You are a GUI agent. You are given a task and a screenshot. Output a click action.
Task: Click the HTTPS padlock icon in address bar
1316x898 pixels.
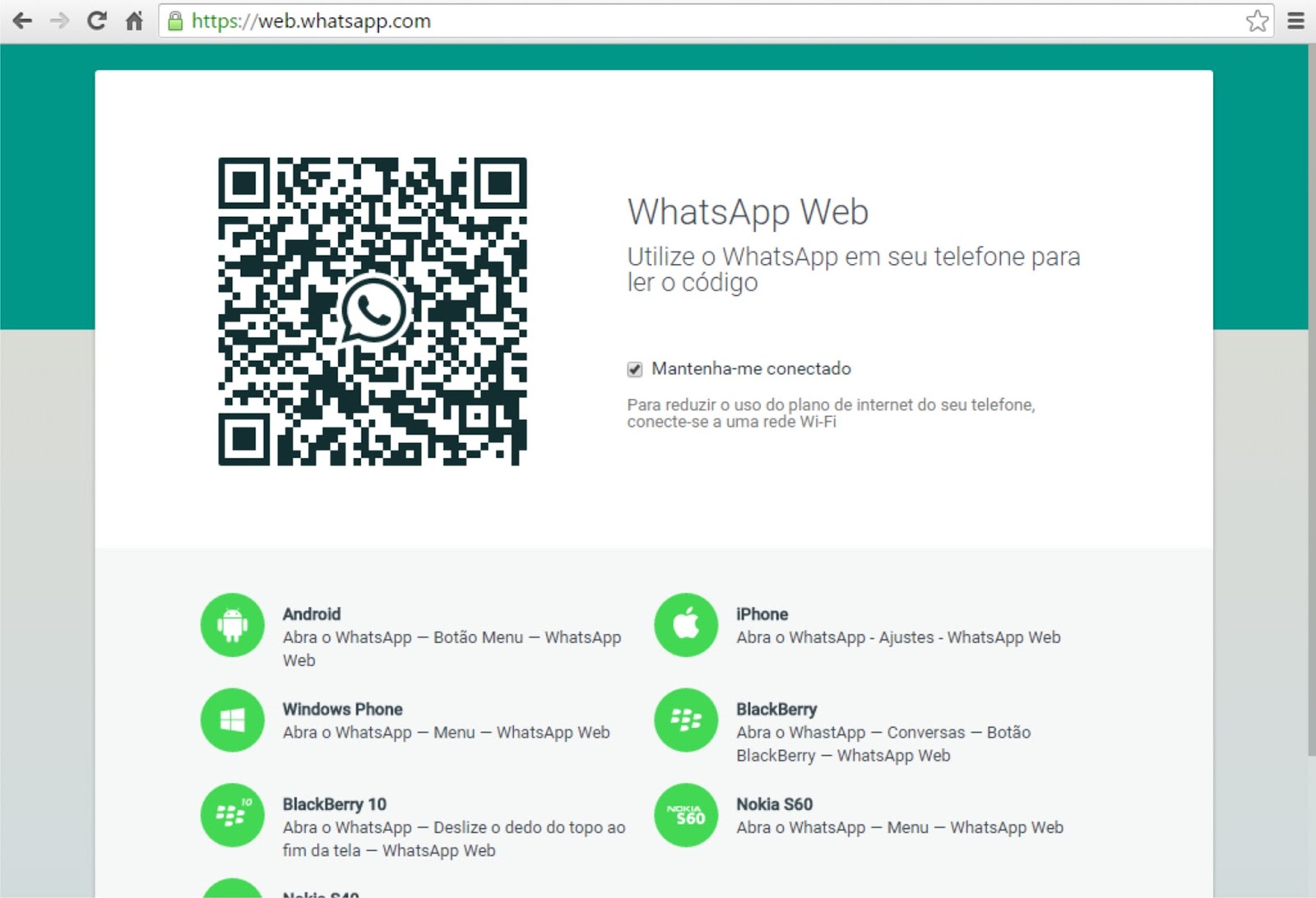(x=174, y=21)
